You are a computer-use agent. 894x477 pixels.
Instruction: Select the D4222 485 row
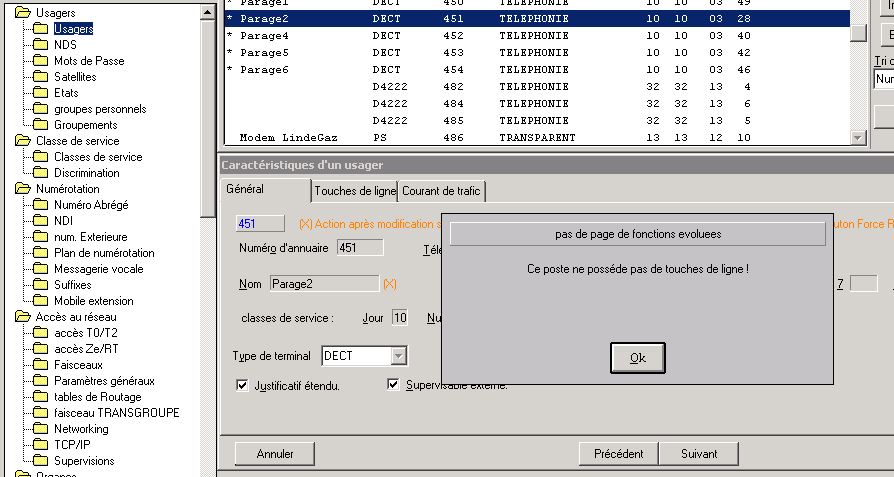click(x=537, y=121)
